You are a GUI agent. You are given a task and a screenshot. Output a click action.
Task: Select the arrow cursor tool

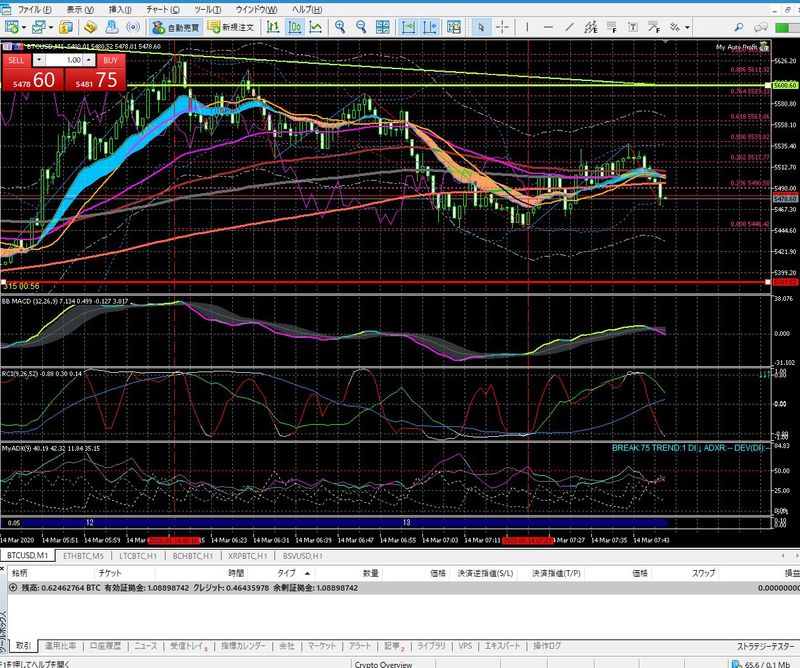[480, 27]
